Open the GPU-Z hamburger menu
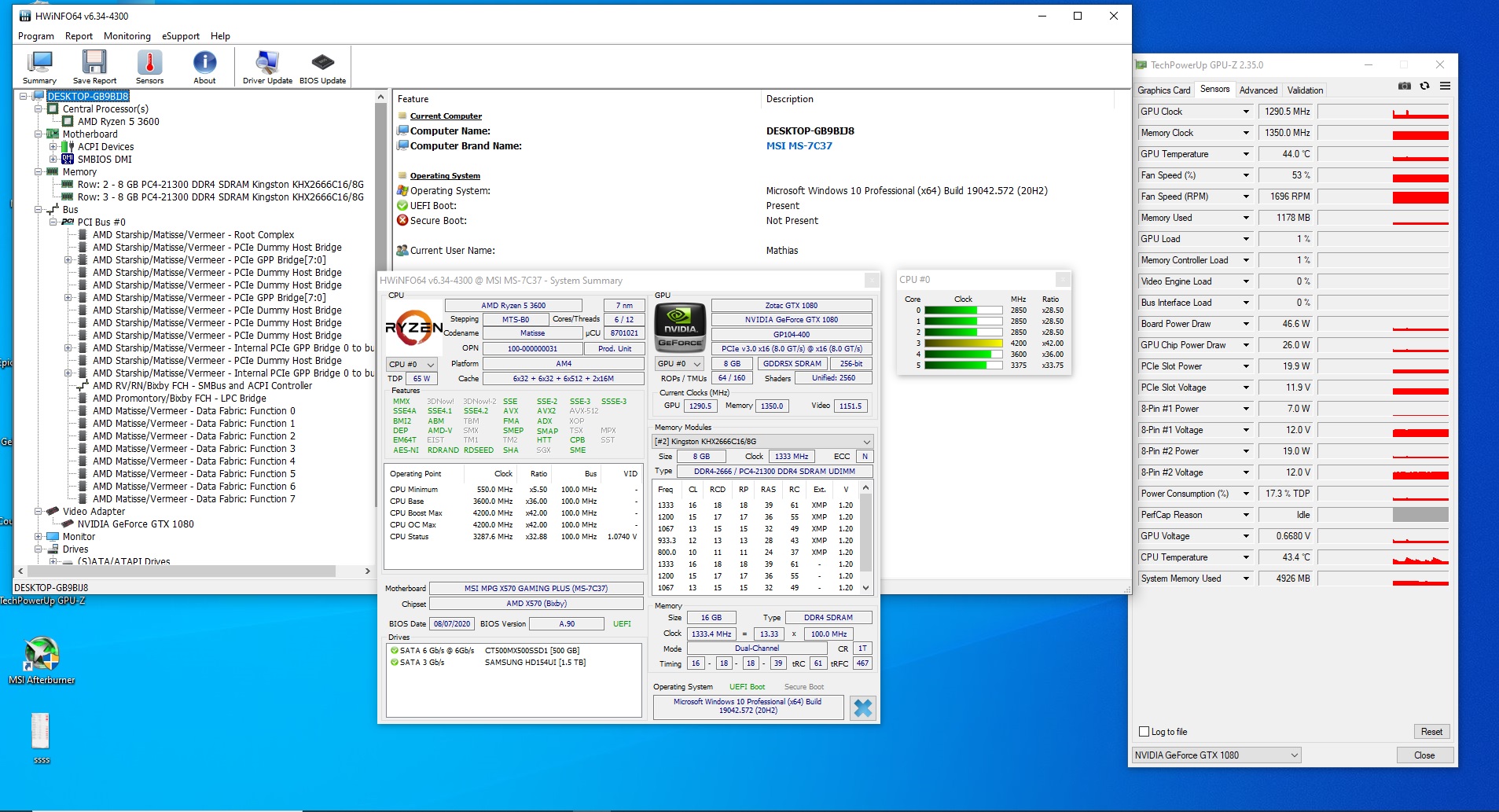The width and height of the screenshot is (1499, 812). coord(1445,86)
